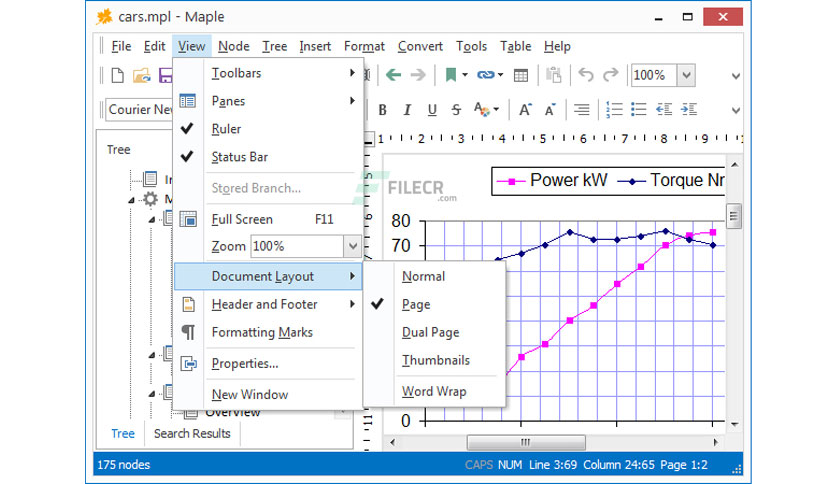Viewport: 836px width, 484px height.
Task: Click the horizontal scrollbar thumb
Action: point(526,442)
